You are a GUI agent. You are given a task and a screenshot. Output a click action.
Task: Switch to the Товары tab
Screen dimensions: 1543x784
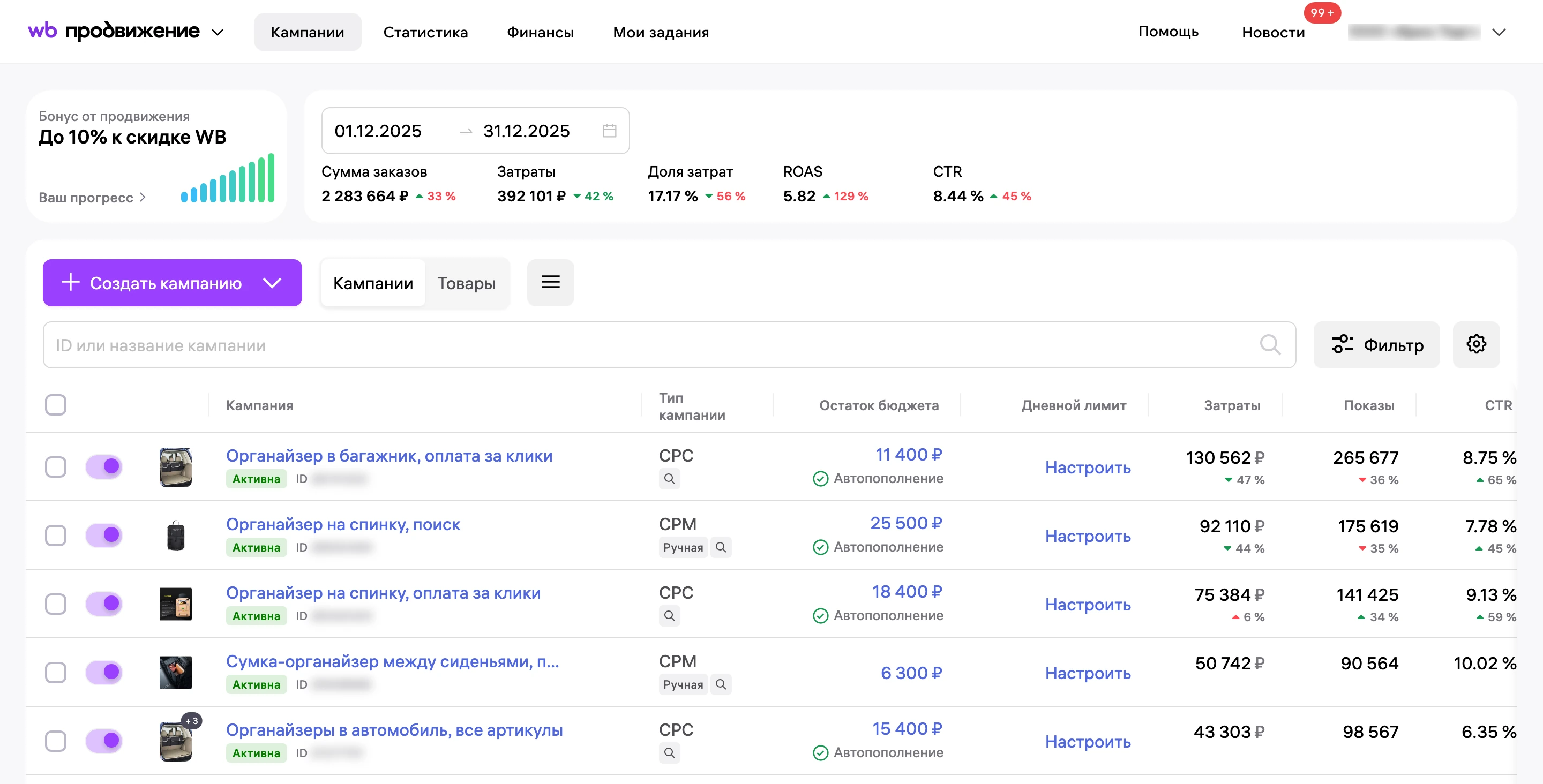(466, 283)
